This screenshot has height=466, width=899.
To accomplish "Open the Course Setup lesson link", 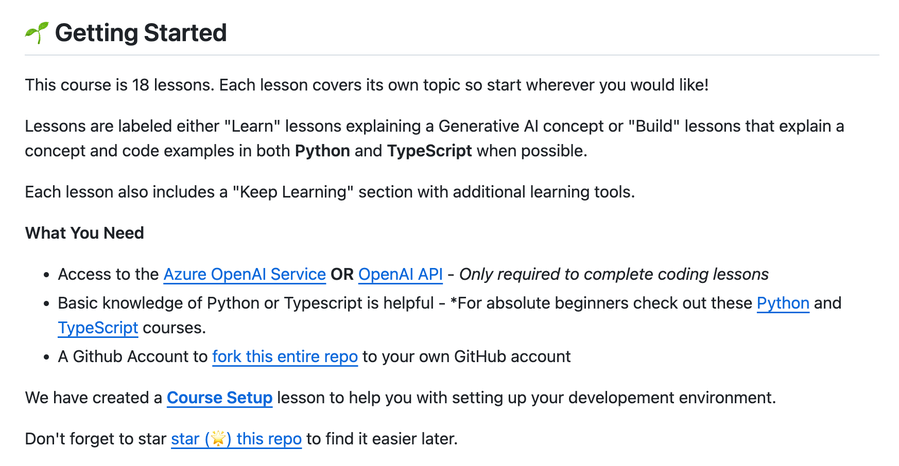I will (x=219, y=398).
